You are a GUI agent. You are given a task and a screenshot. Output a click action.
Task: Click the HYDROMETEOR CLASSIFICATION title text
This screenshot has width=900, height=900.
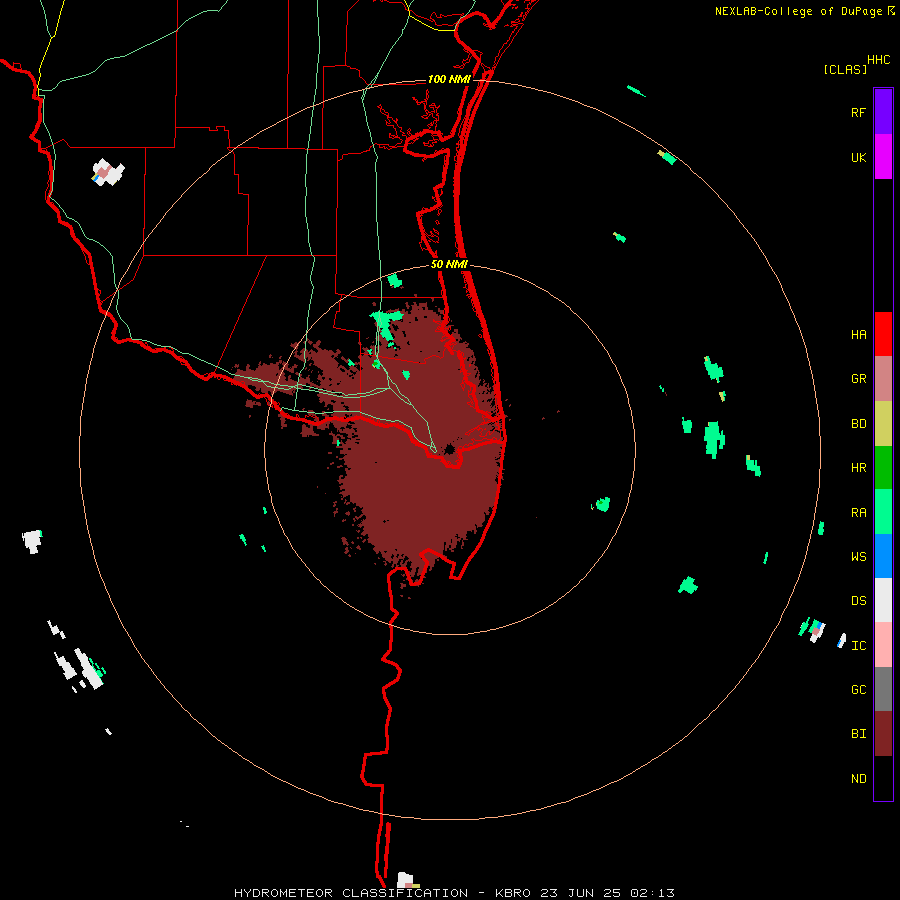pyautogui.click(x=351, y=893)
